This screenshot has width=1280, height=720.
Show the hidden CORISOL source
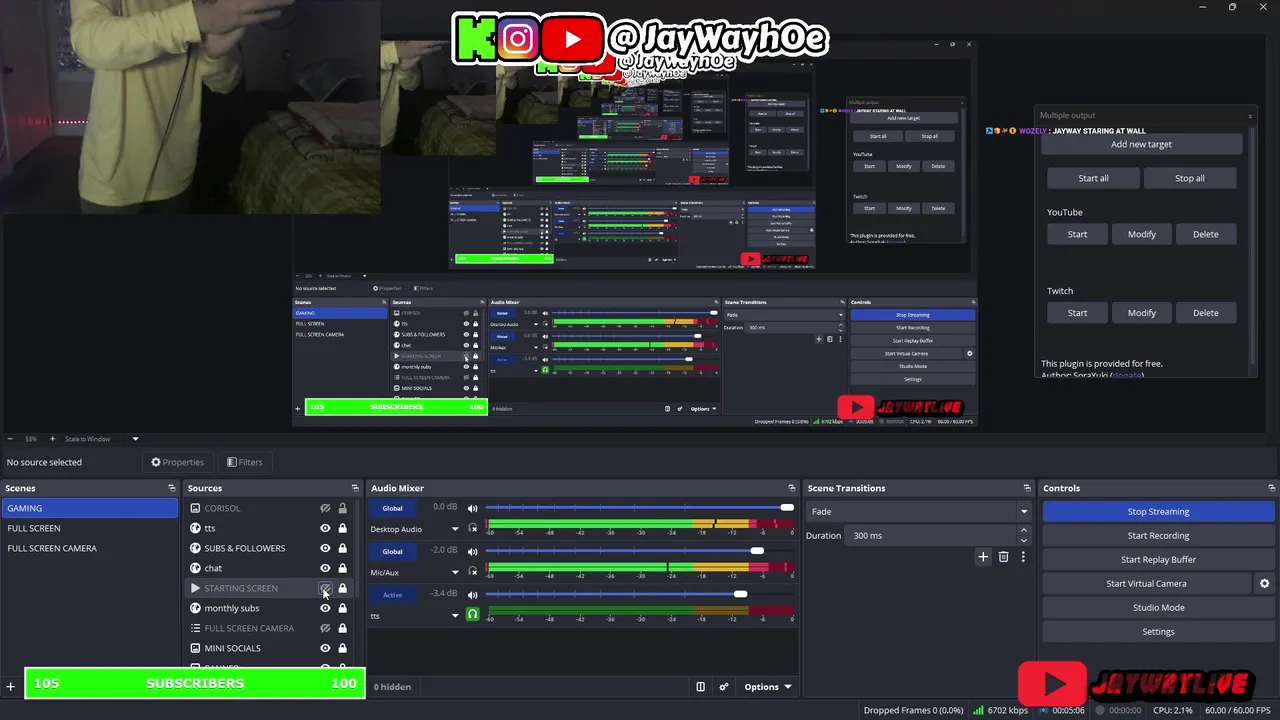pos(325,508)
